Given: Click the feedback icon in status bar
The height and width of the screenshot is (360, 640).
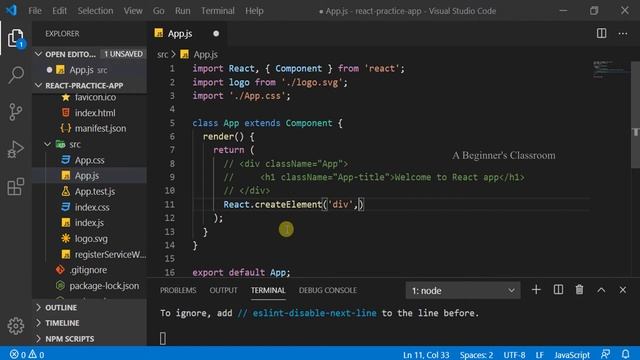Looking at the screenshot, I should (x=605, y=354).
